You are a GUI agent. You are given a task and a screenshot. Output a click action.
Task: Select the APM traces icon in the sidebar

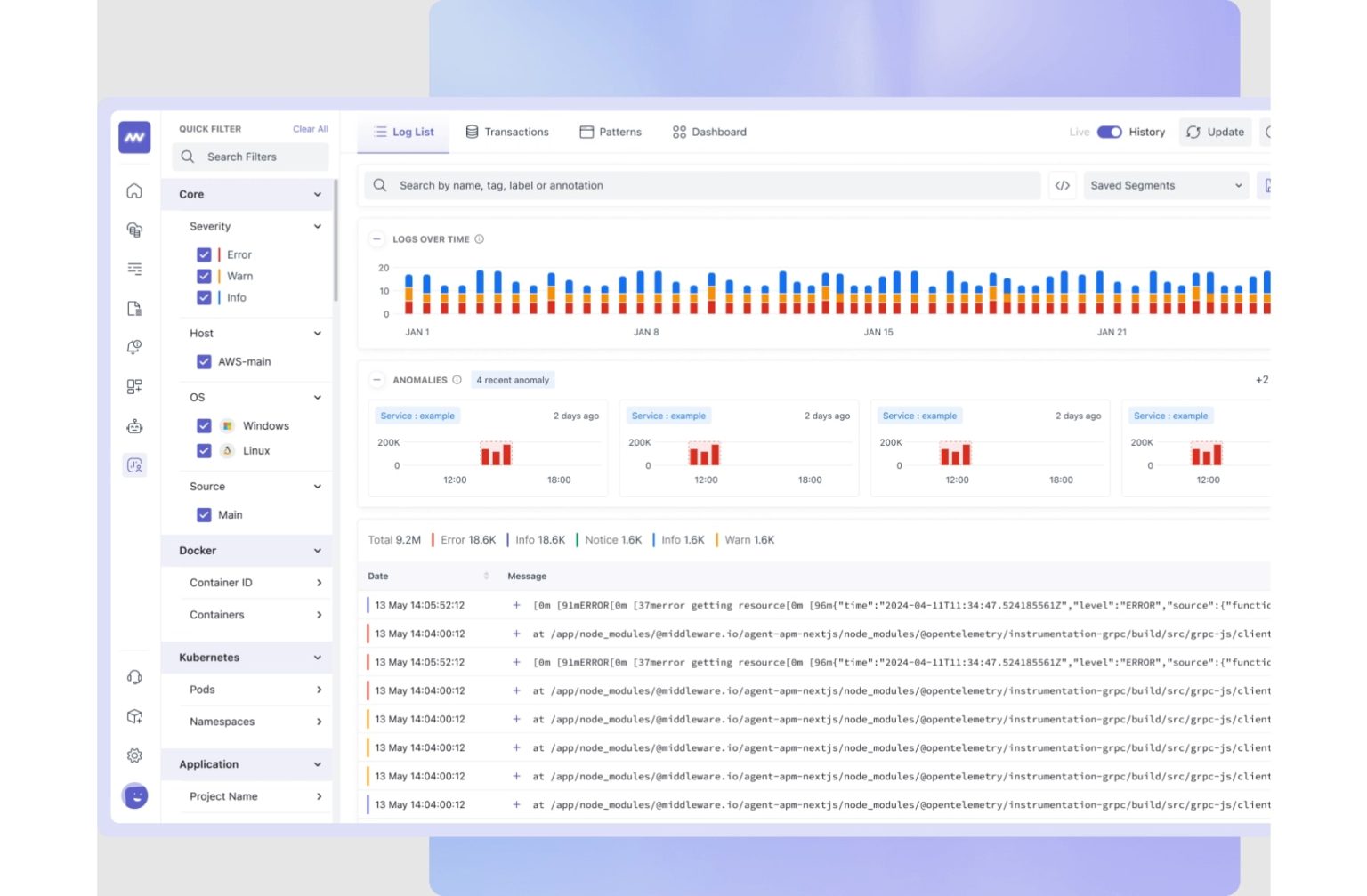point(134,268)
